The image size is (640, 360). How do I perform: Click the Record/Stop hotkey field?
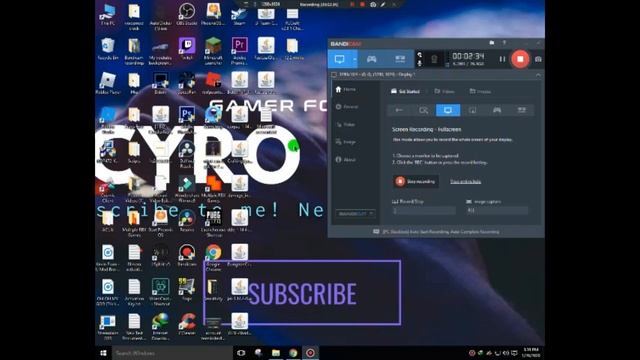point(423,211)
